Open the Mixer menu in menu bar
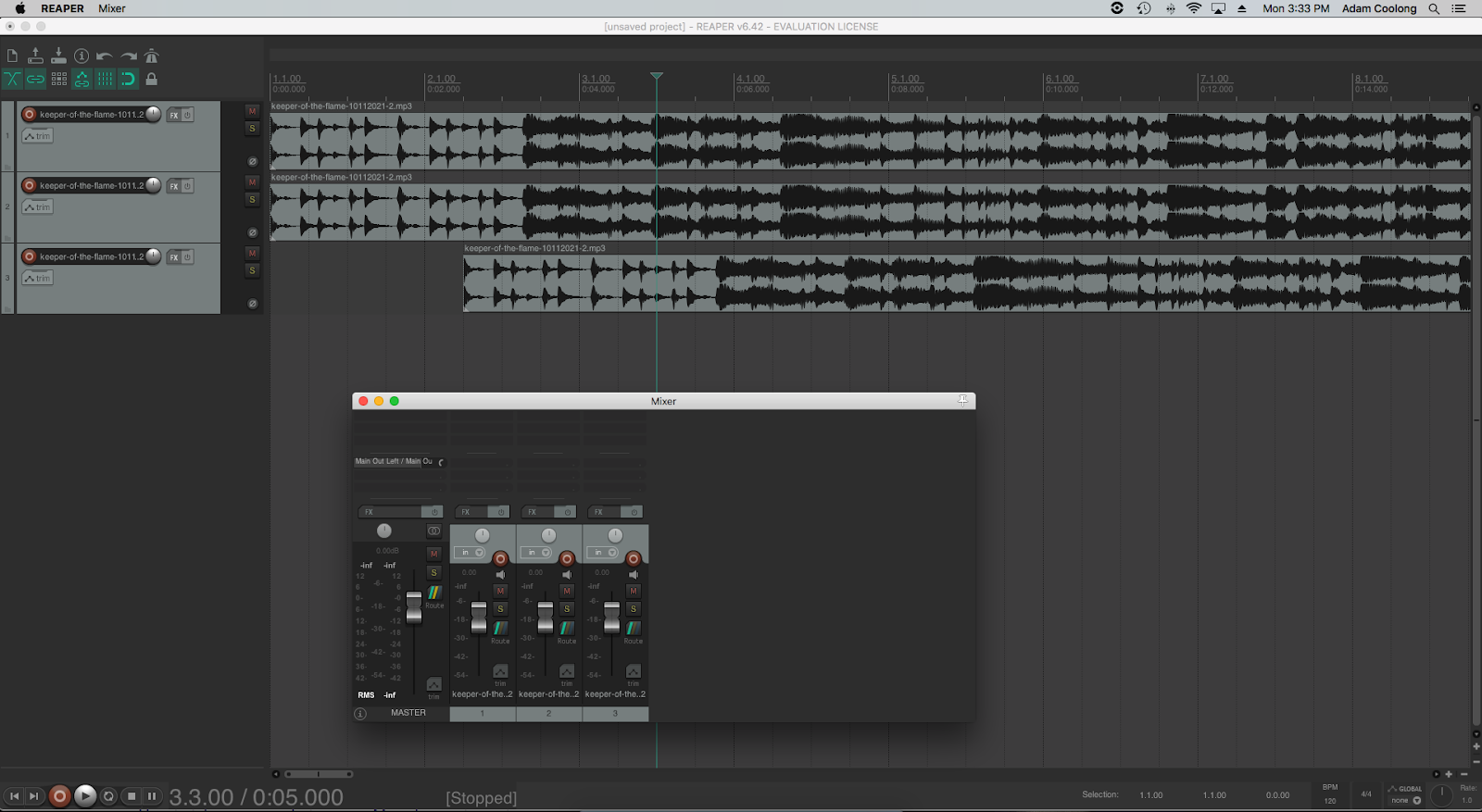Image resolution: width=1482 pixels, height=812 pixels. pyautogui.click(x=112, y=8)
